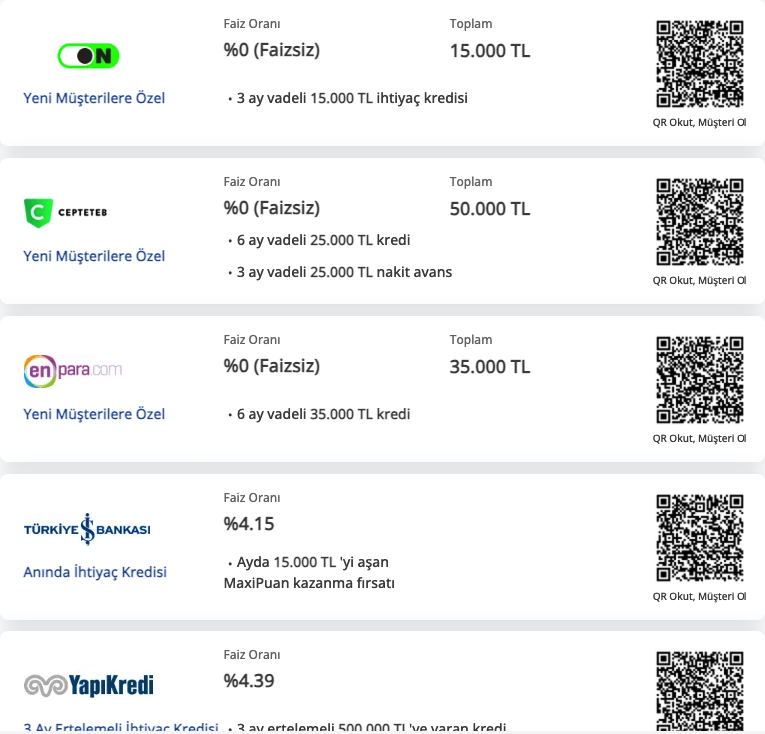This screenshot has height=734, width=765.
Task: Open the 3 Ay Ertelemeli İhtiyaç Kredisi link
Action: click(x=121, y=728)
